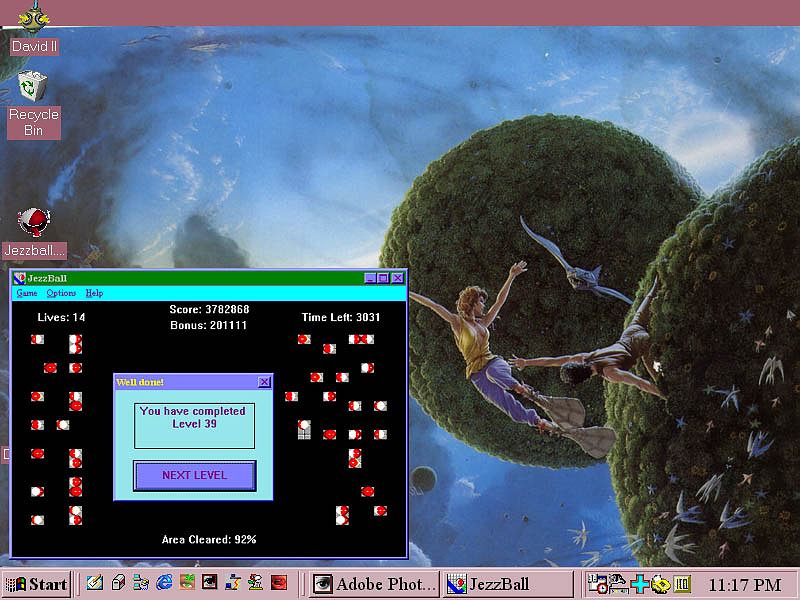The width and height of the screenshot is (800, 600).
Task: Click the printer-desk system tray icon
Action: pos(618,584)
